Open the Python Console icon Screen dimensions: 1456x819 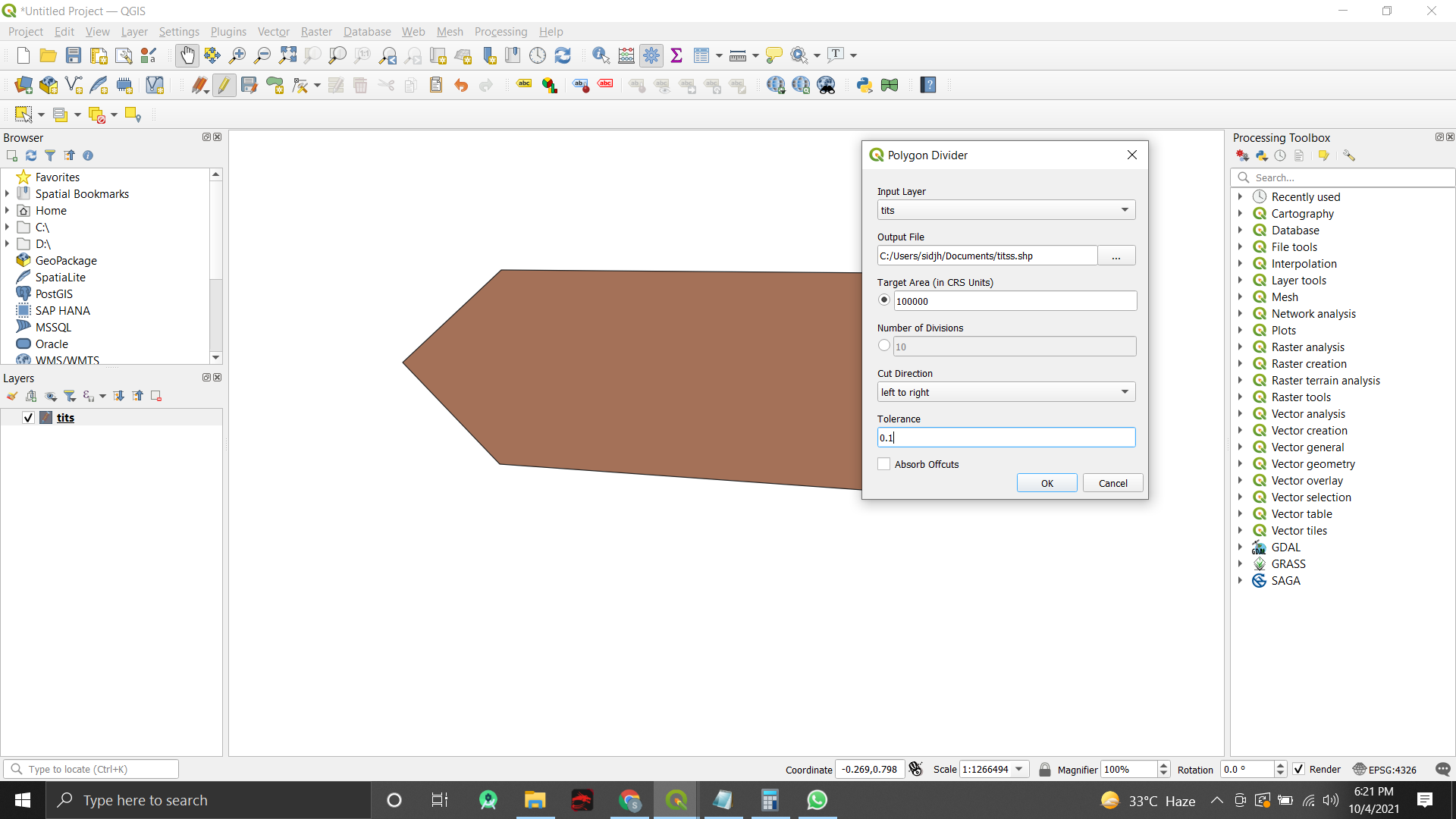[864, 86]
